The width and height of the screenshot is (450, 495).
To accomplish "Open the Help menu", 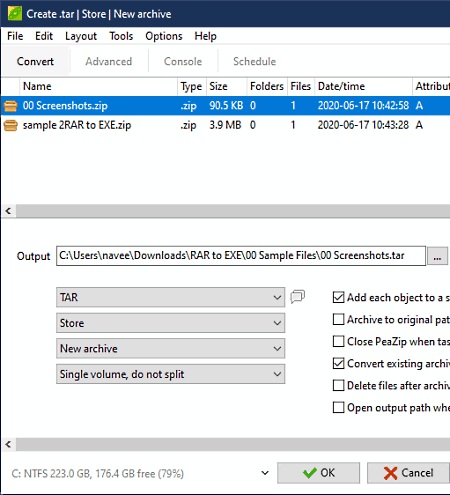I will click(x=205, y=36).
